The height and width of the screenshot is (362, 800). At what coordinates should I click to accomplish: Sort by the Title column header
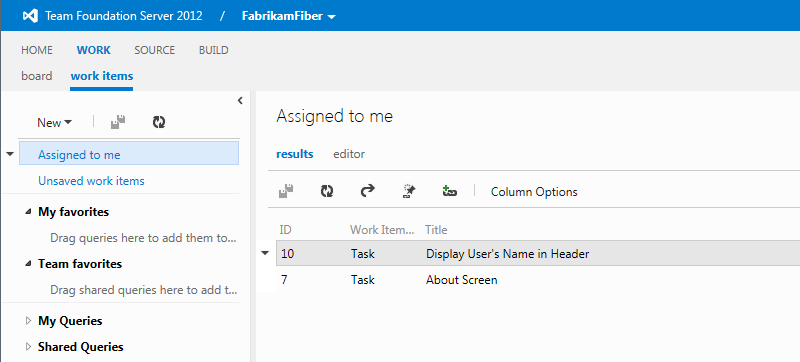(436, 230)
